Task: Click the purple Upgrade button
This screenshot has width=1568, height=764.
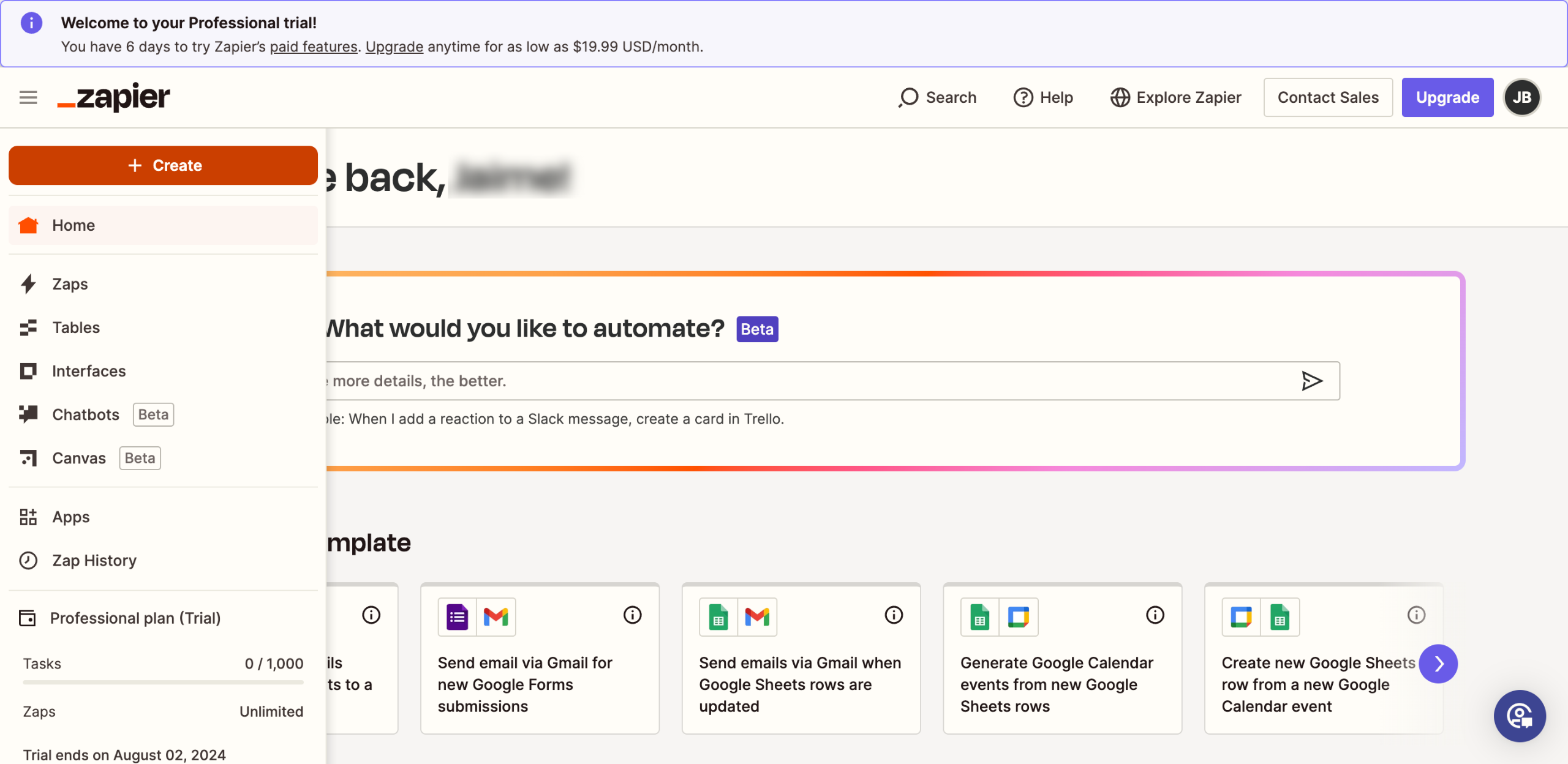Action: pyautogui.click(x=1447, y=97)
